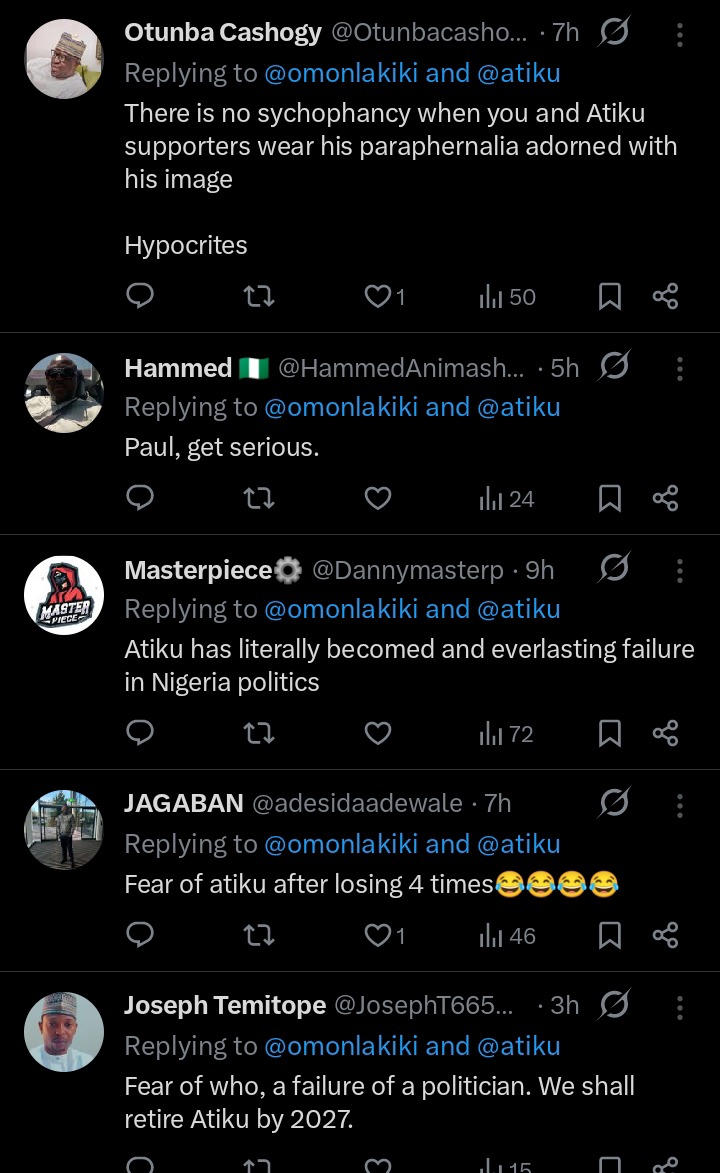This screenshot has height=1173, width=720.
Task: Reply to Otunba Cashogy's tweet
Action: pos(141,296)
